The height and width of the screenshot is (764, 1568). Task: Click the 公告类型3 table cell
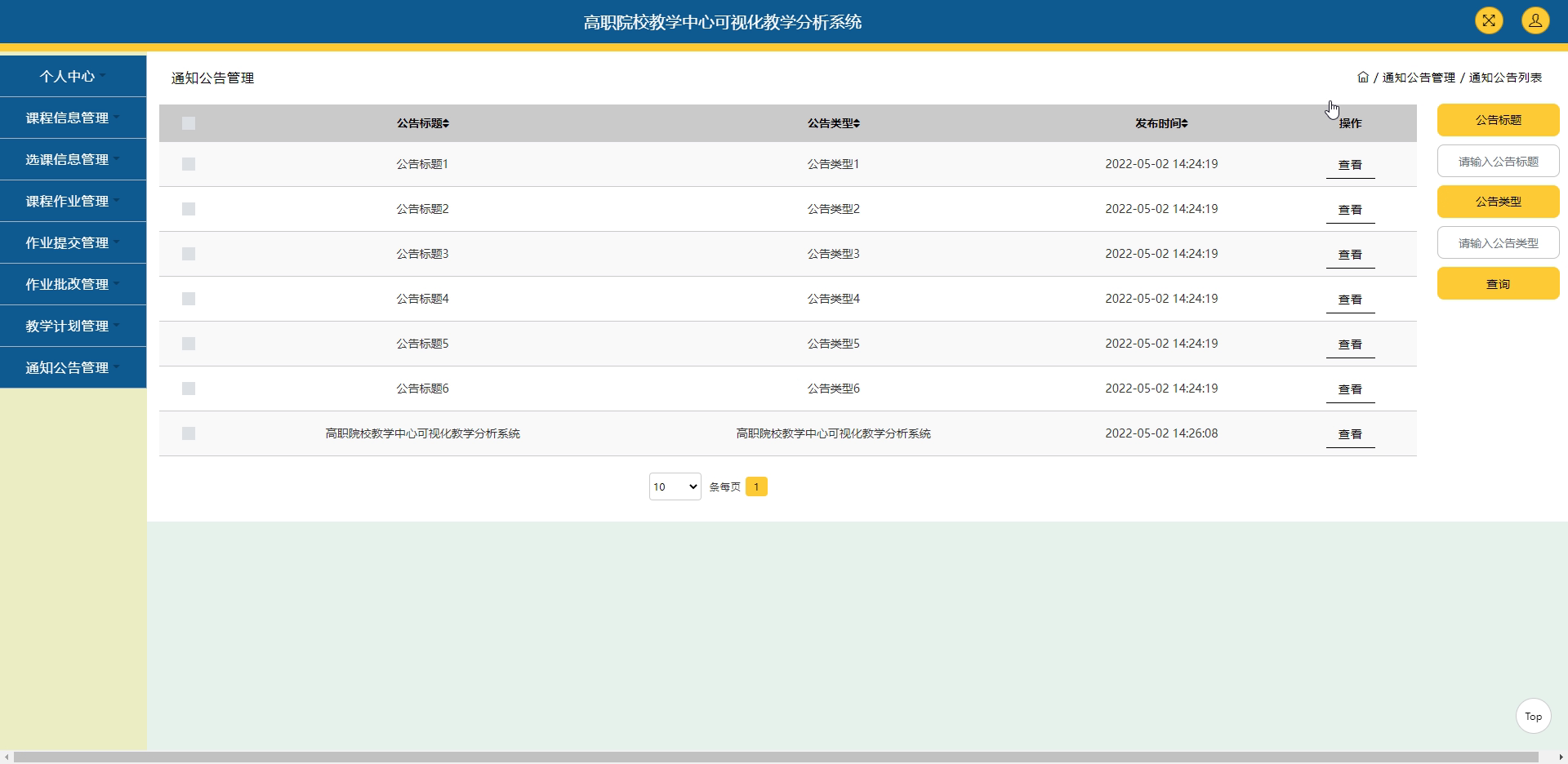coord(833,254)
